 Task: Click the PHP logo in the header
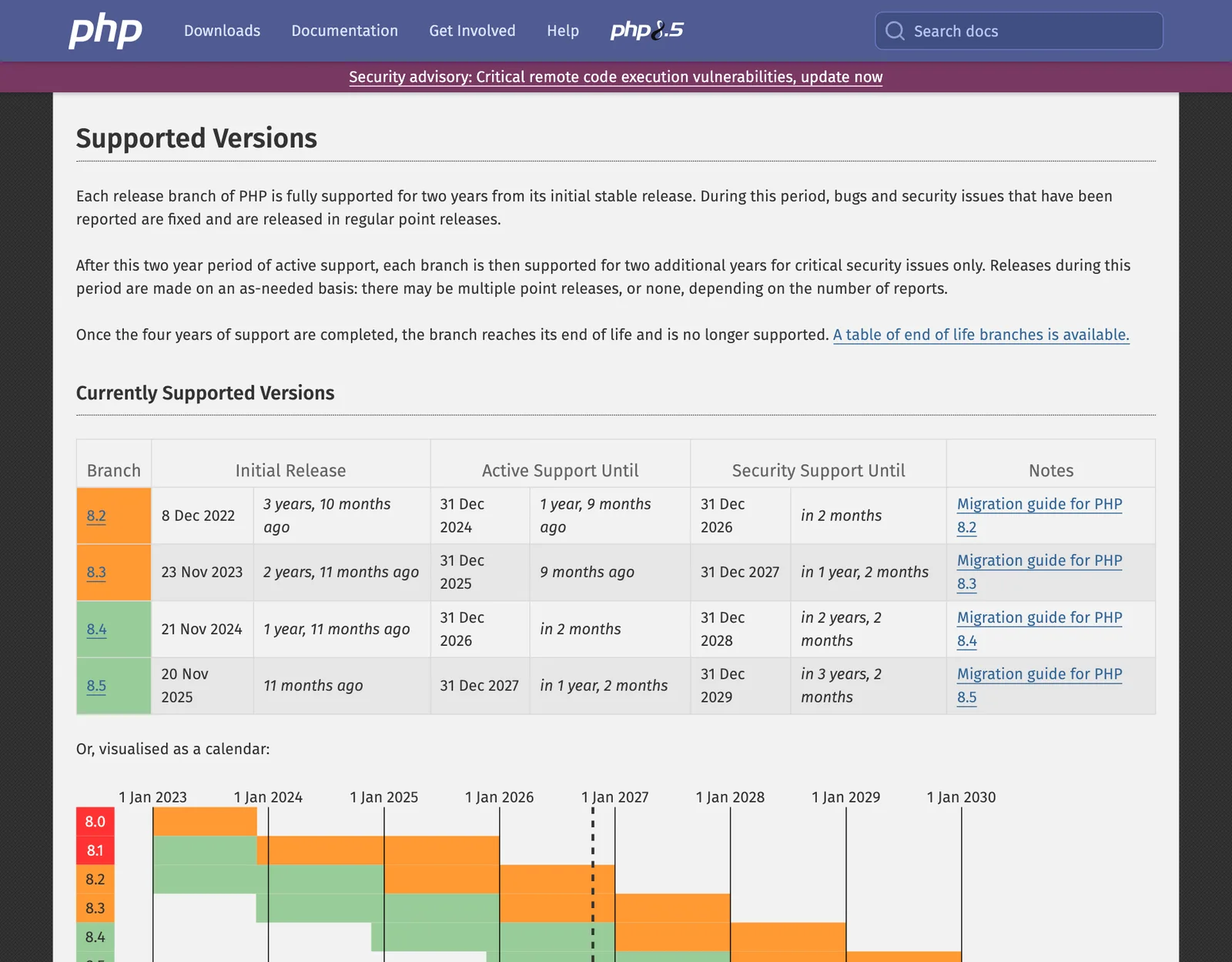click(105, 31)
